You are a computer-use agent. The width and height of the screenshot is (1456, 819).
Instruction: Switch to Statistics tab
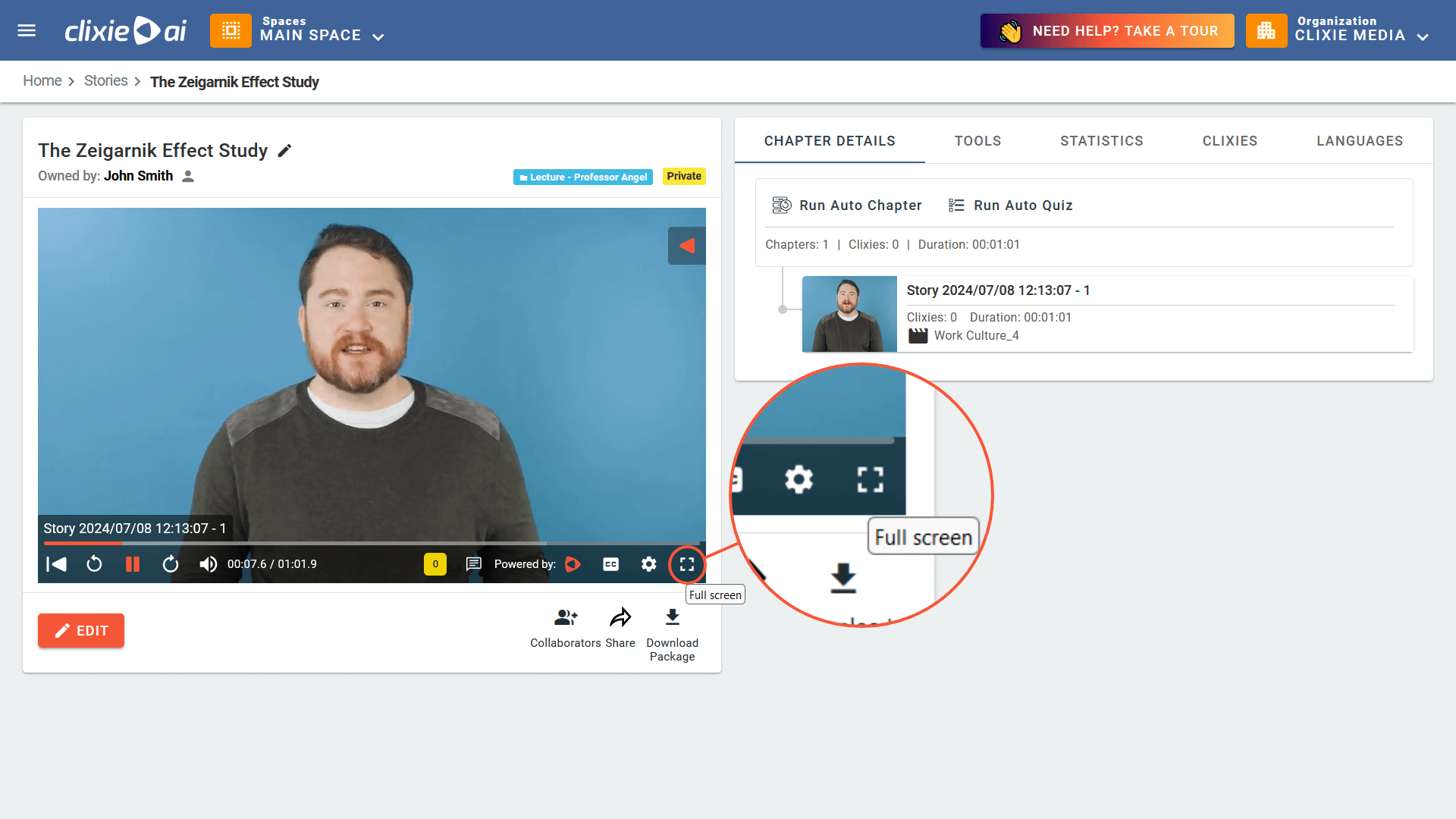(1102, 141)
